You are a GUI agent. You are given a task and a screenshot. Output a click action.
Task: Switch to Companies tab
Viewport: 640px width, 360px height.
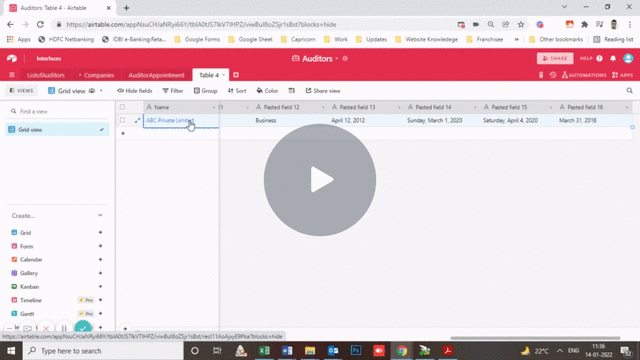tap(96, 76)
